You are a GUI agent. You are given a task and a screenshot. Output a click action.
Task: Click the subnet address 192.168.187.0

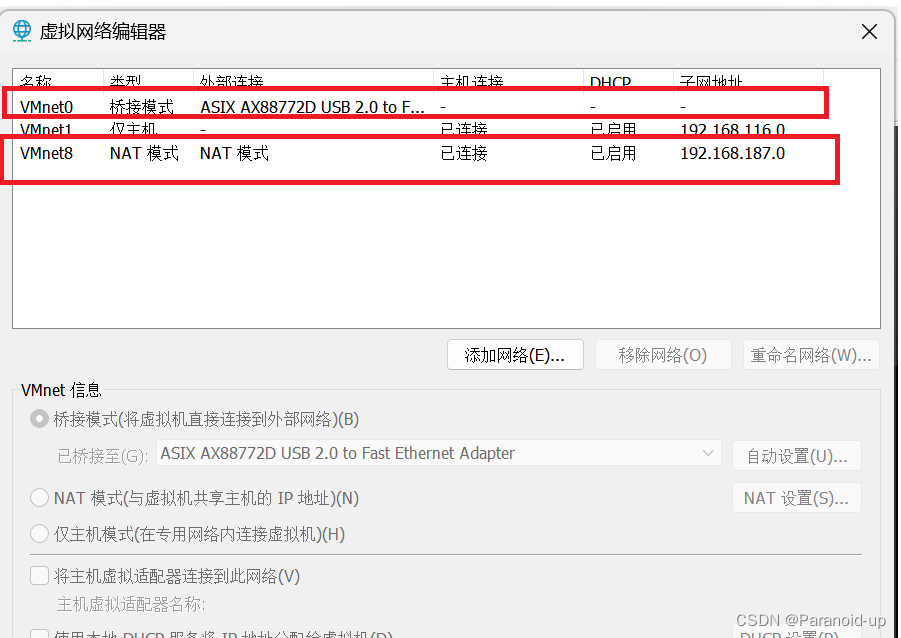(732, 153)
